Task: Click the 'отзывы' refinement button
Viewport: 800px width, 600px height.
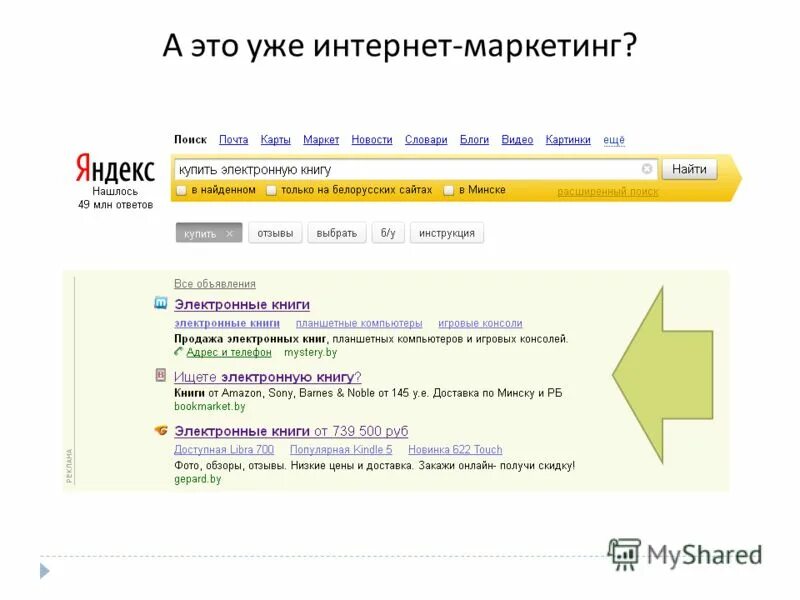Action: [276, 233]
